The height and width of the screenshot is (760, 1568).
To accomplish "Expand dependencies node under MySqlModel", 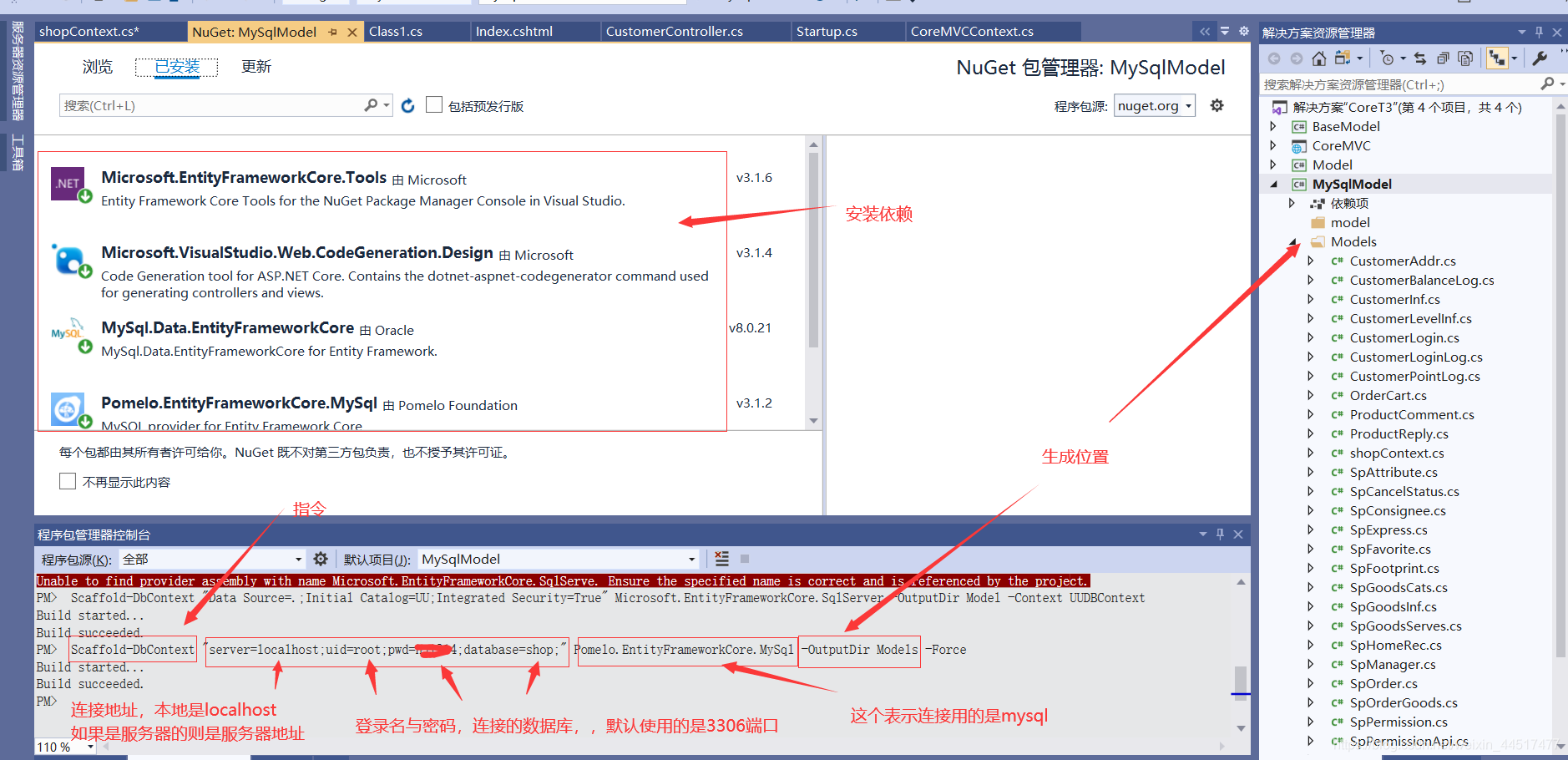I will 1292,203.
